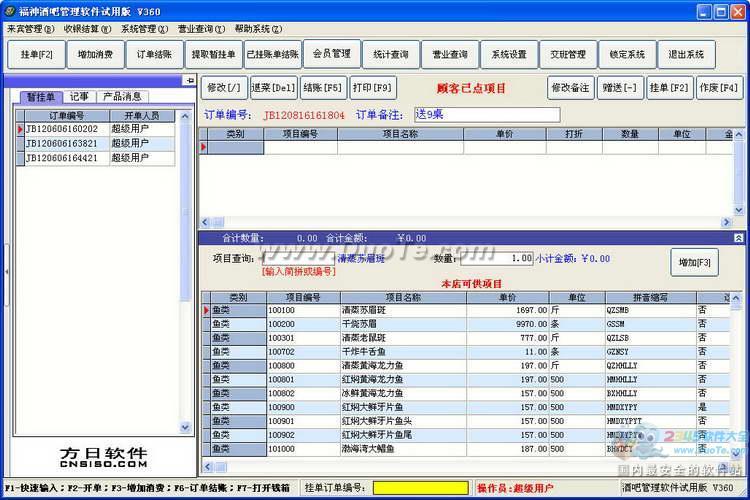
Task: Collapse the summary bar with the double-arrow icon
Action: tap(739, 238)
